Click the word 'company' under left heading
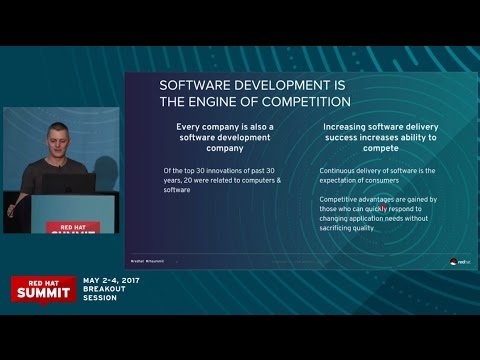Screen dimensions: 480x360 click(x=225, y=148)
